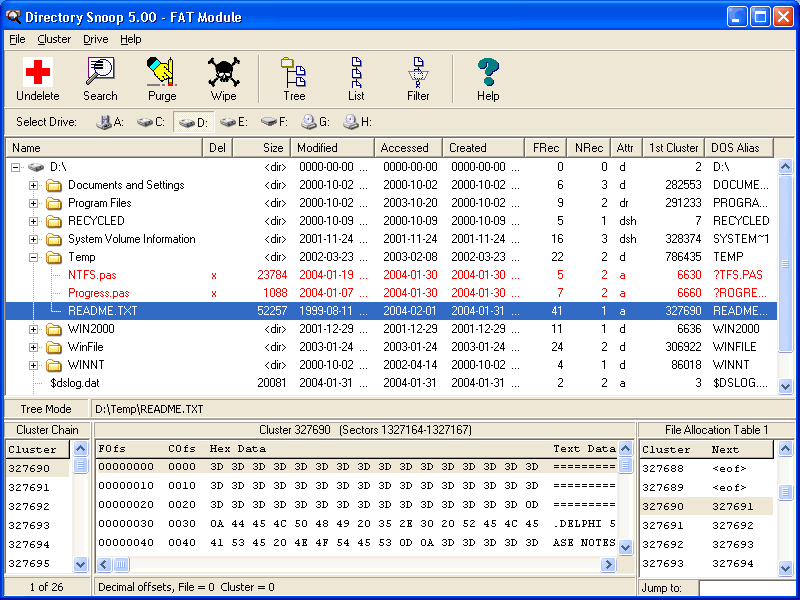800x600 pixels.
Task: Select FAT entry for cluster 327692
Action: click(706, 544)
